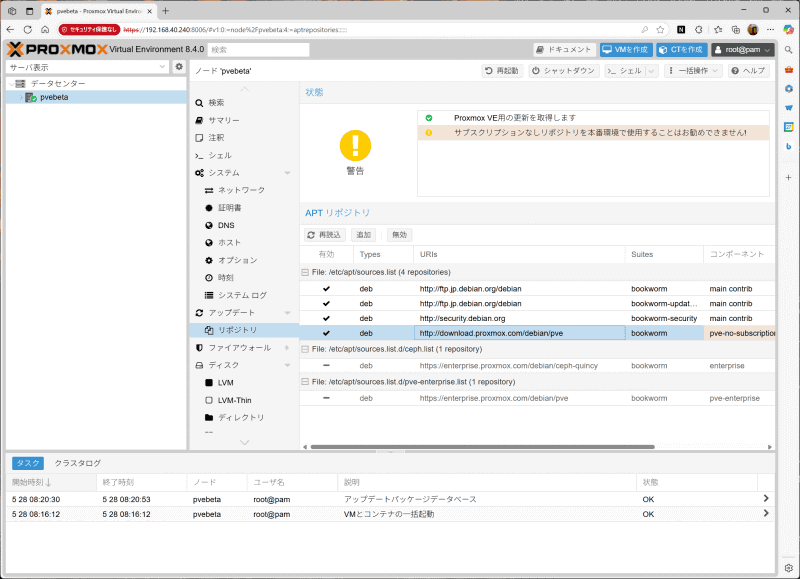Toggle the pve-no-subscription repository enabled state
This screenshot has width=800, height=579.
(x=327, y=333)
